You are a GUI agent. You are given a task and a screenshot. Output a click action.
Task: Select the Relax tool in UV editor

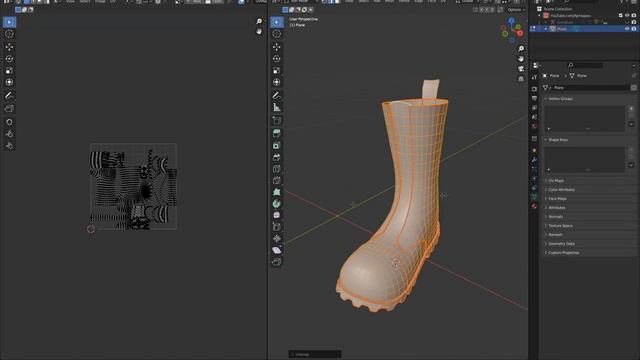pyautogui.click(x=9, y=134)
